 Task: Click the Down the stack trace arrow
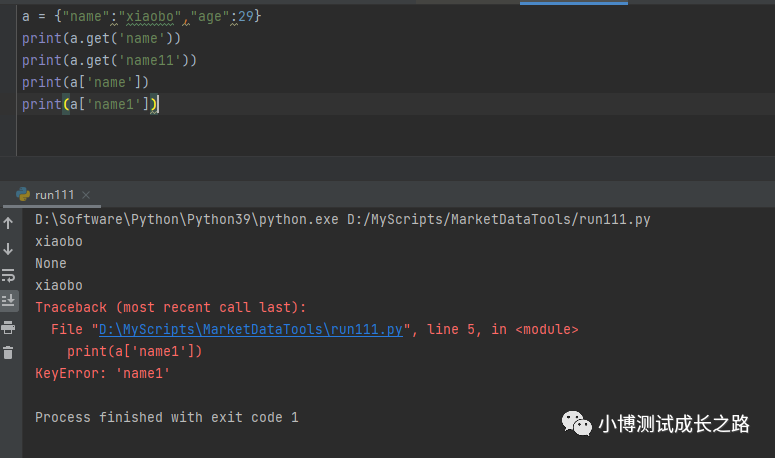pyautogui.click(x=8, y=249)
